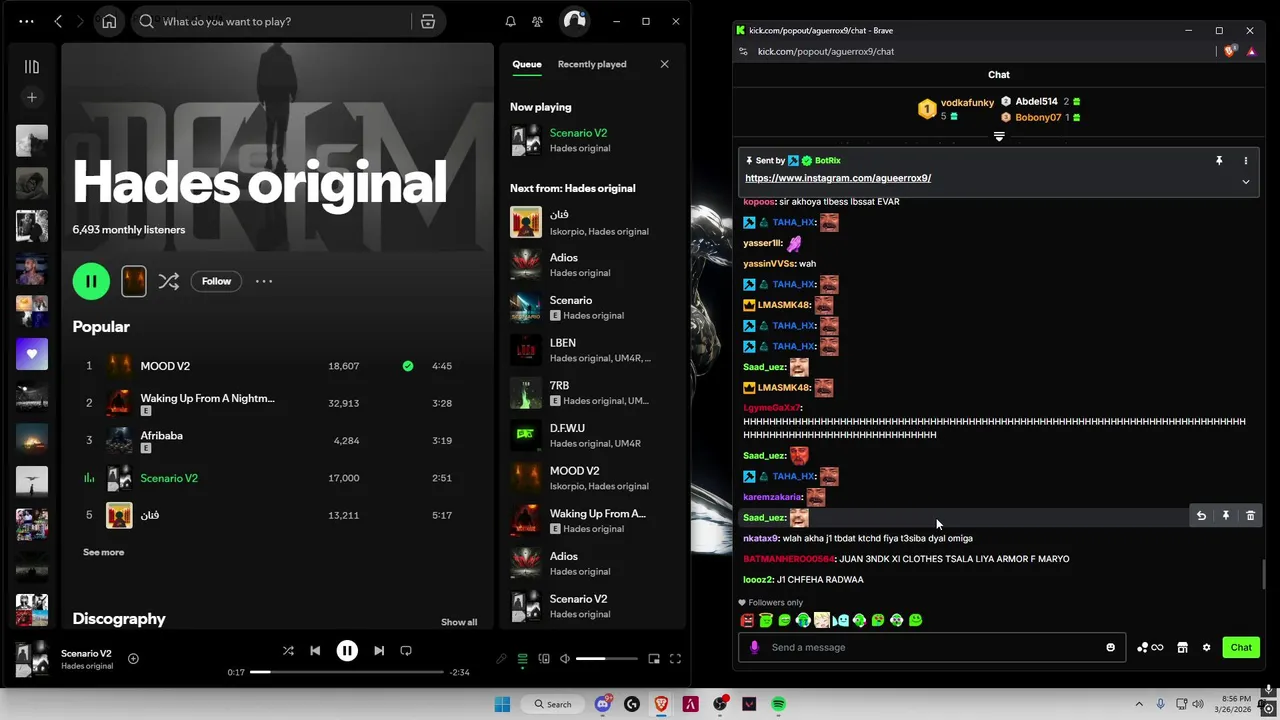Click Show all next to Discography
Image resolution: width=1280 pixels, height=720 pixels.
click(459, 622)
